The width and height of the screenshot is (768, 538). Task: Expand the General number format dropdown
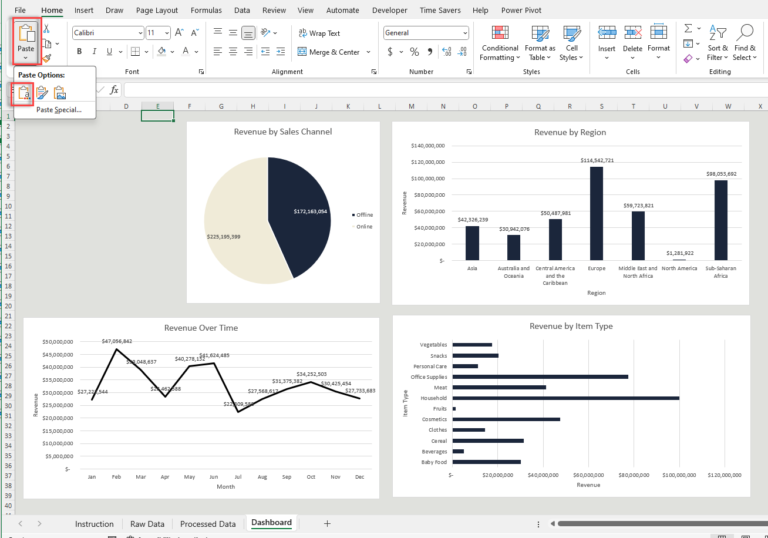click(x=464, y=33)
